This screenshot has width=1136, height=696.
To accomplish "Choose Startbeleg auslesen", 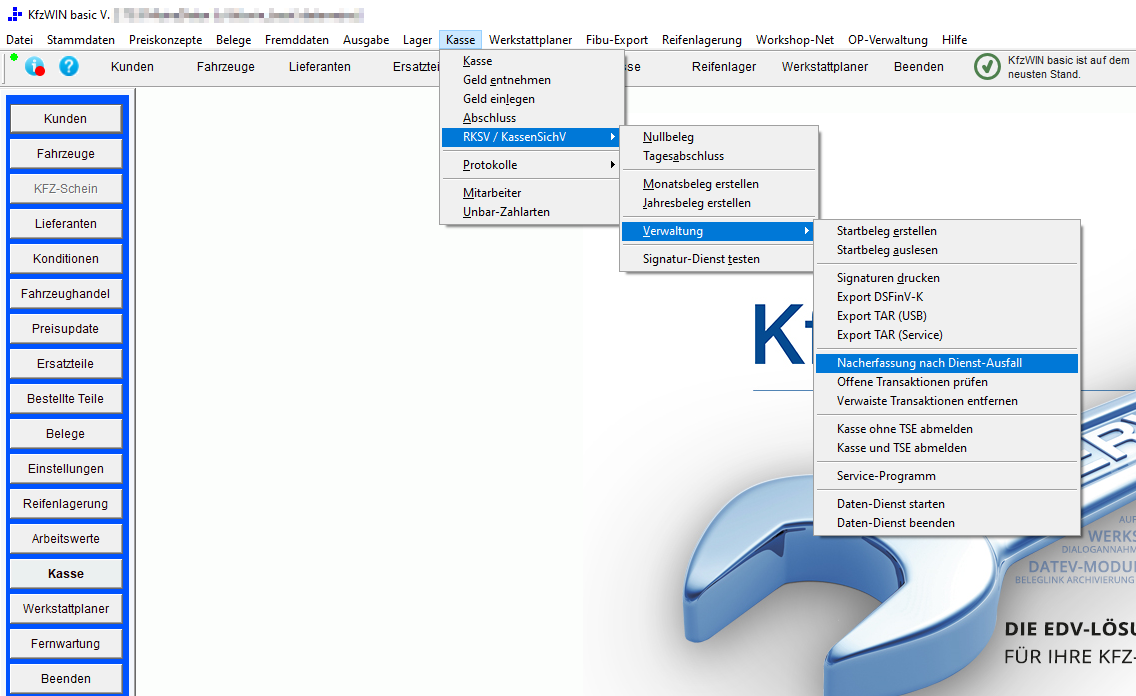I will [x=946, y=250].
